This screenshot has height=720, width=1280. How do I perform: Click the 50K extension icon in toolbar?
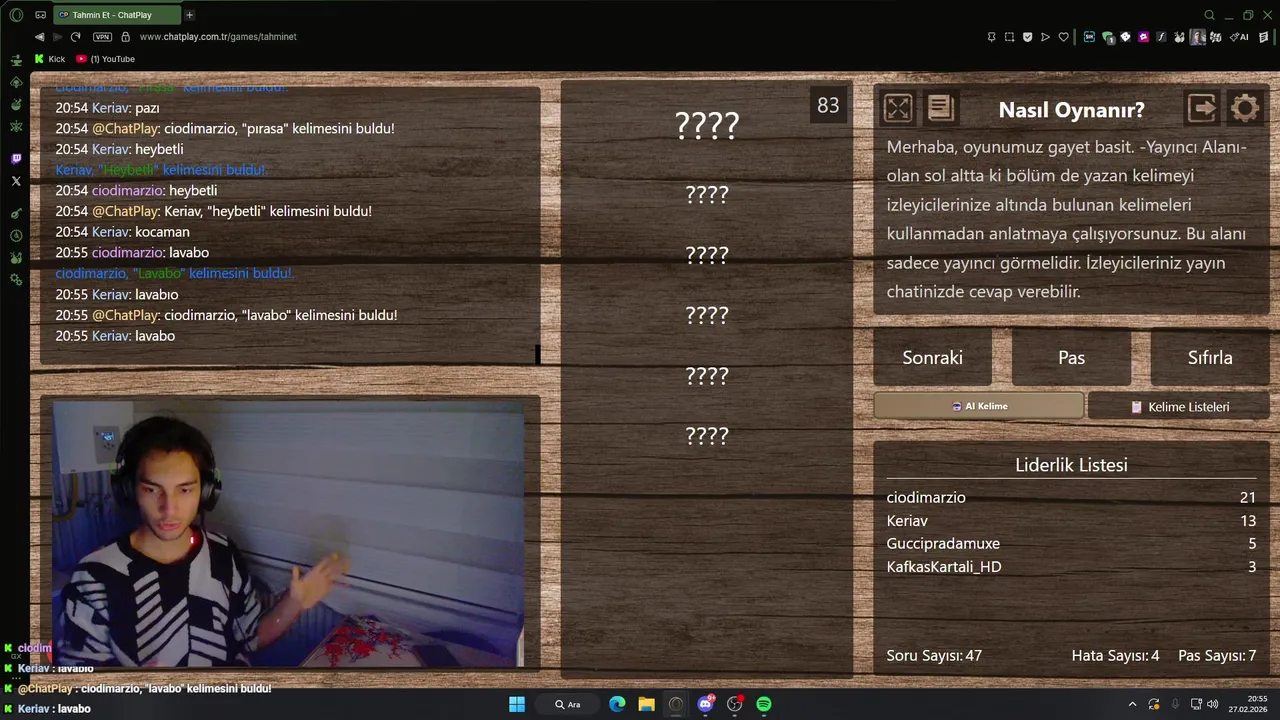click(x=1090, y=37)
